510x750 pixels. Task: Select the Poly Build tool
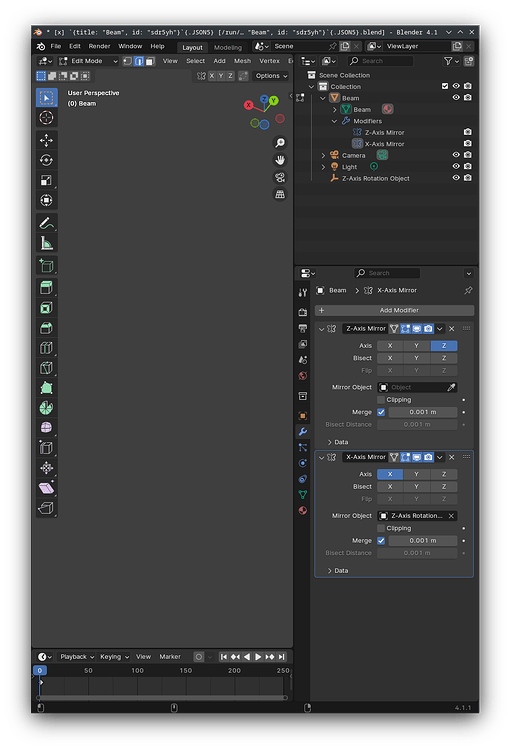tap(46, 388)
